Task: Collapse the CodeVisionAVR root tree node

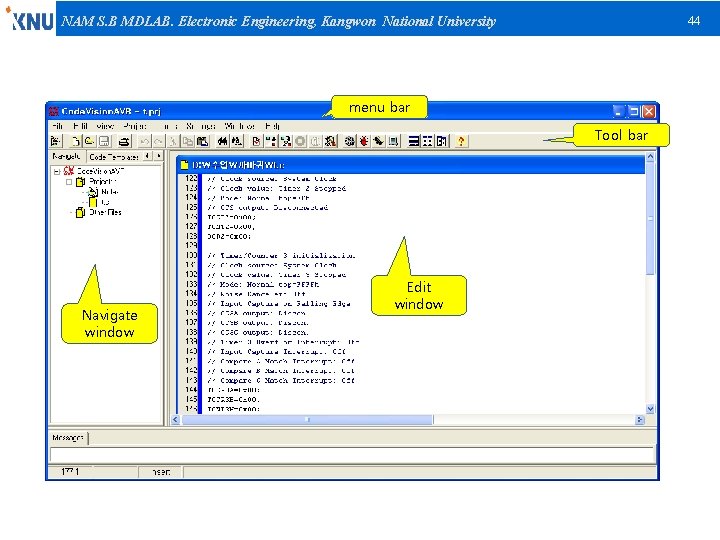Action: [x=57, y=172]
